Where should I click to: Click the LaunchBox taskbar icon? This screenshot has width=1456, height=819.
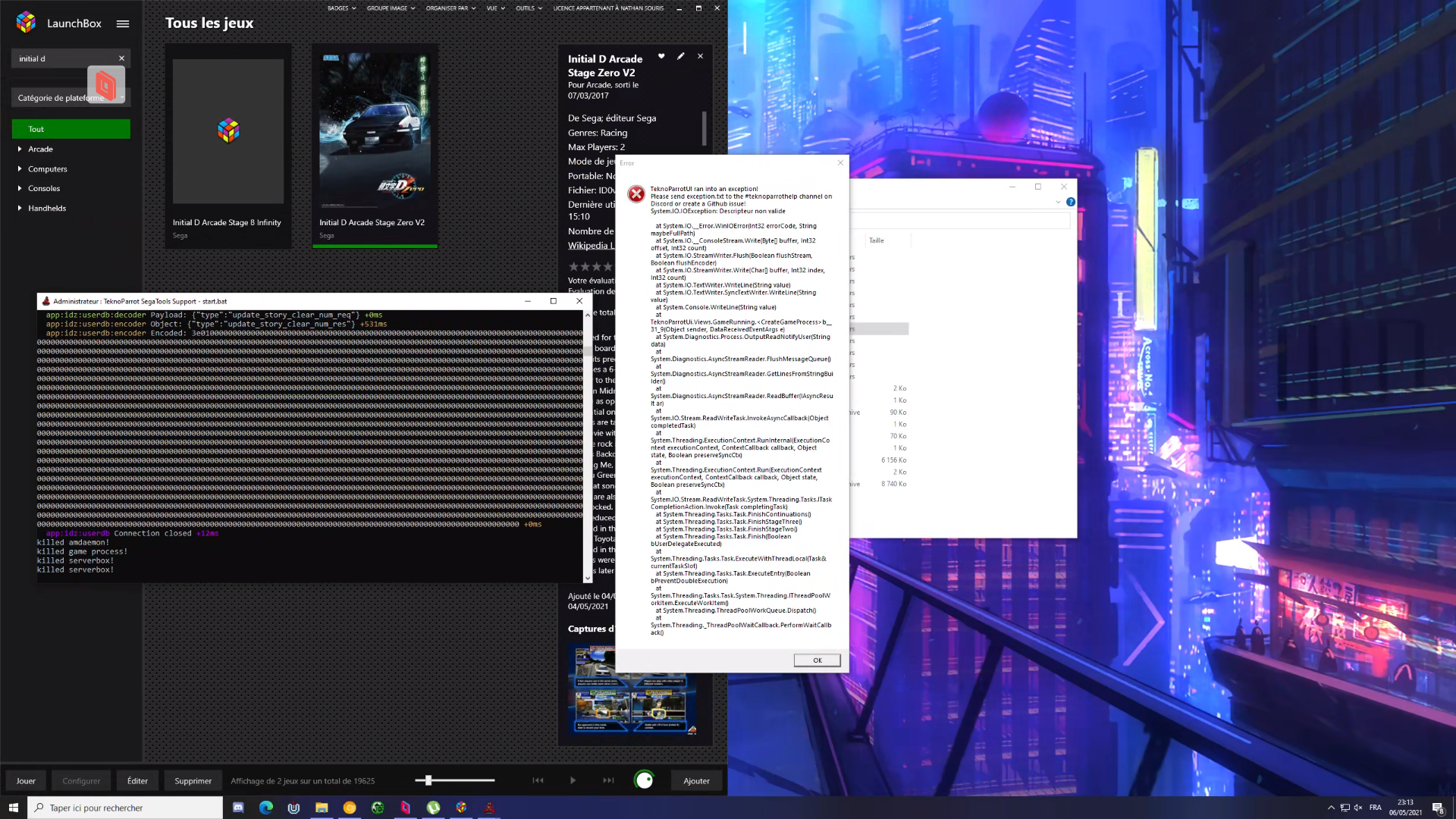pos(461,808)
